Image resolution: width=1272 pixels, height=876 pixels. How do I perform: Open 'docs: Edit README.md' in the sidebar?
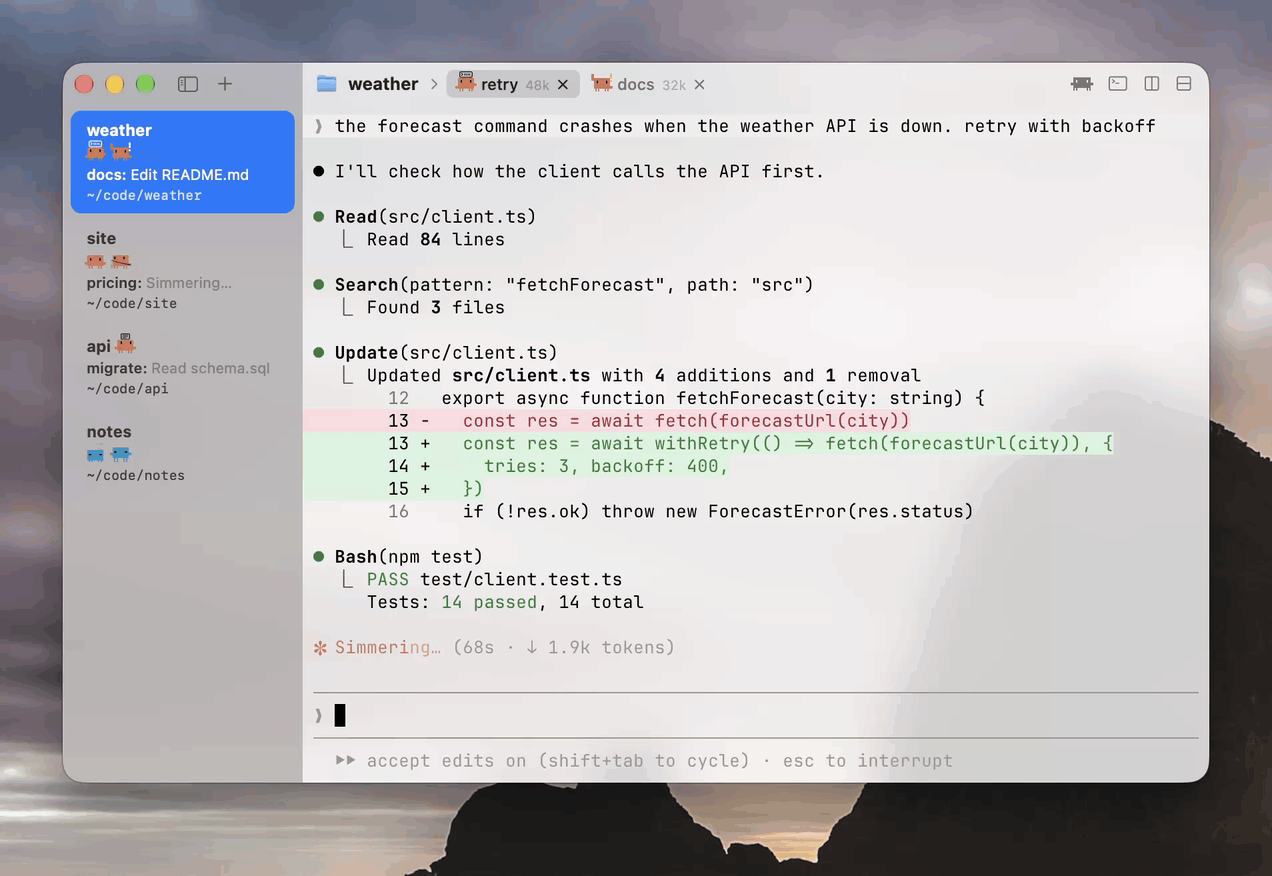pos(168,175)
